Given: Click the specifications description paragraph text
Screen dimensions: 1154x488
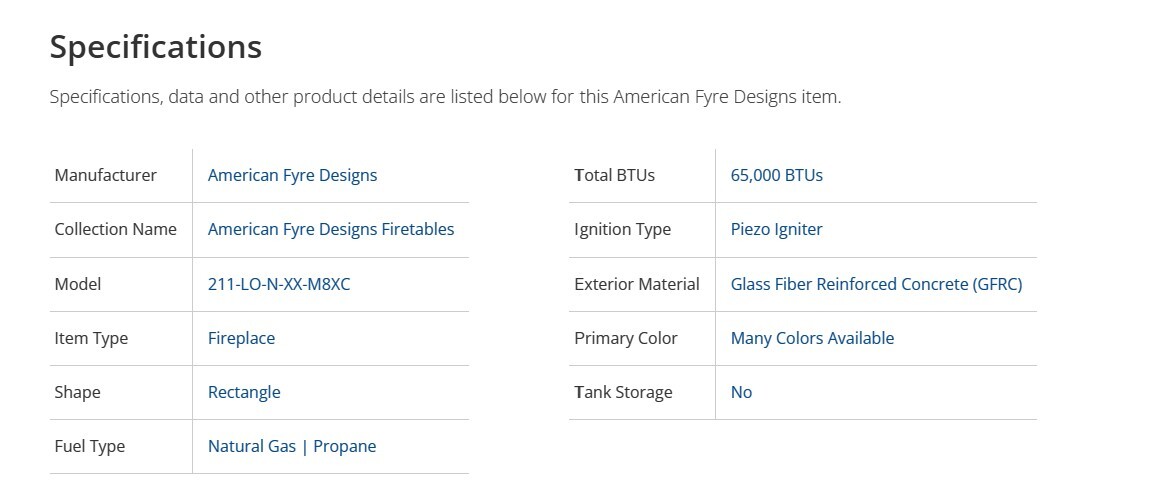Looking at the screenshot, I should coord(445,97).
